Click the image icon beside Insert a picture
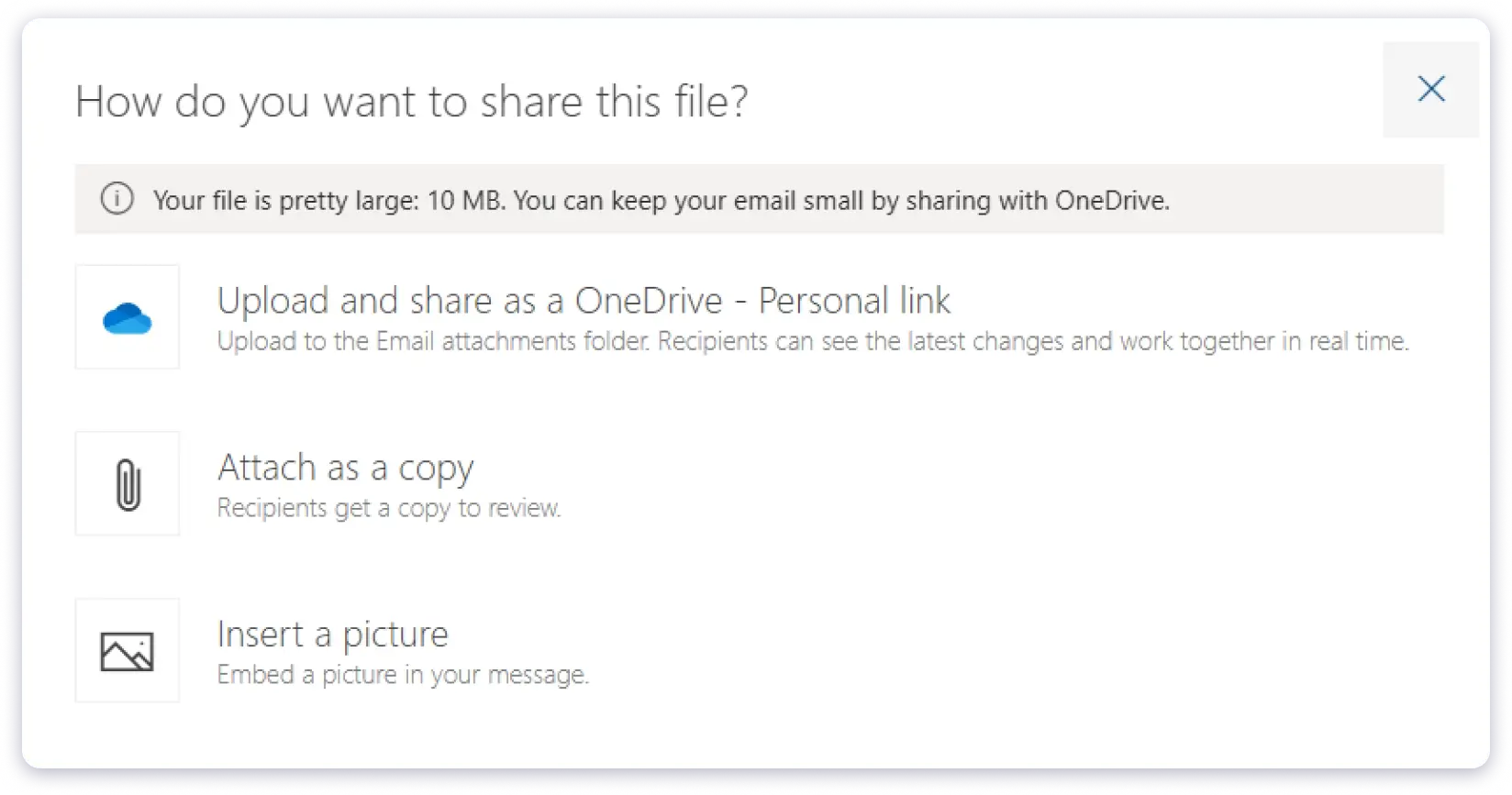Screen dimensions: 1512x795 point(127,650)
